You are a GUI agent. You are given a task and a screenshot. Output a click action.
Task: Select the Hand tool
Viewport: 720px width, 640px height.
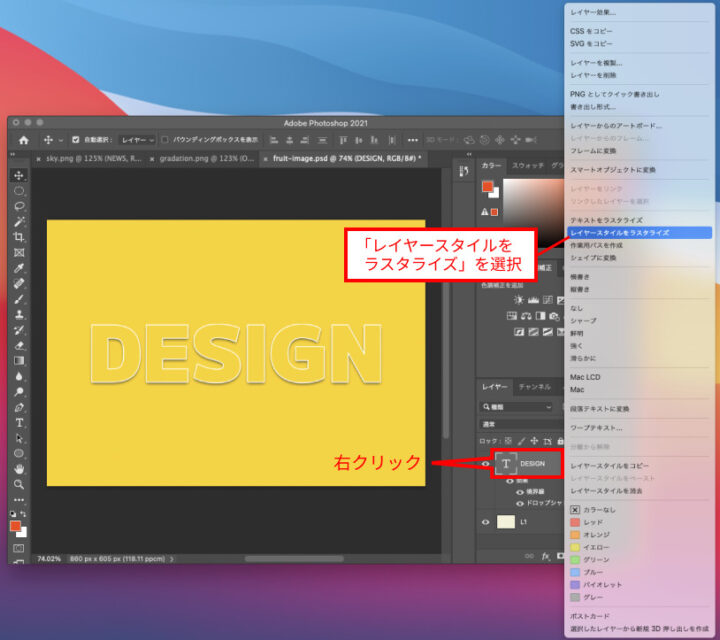click(x=19, y=469)
